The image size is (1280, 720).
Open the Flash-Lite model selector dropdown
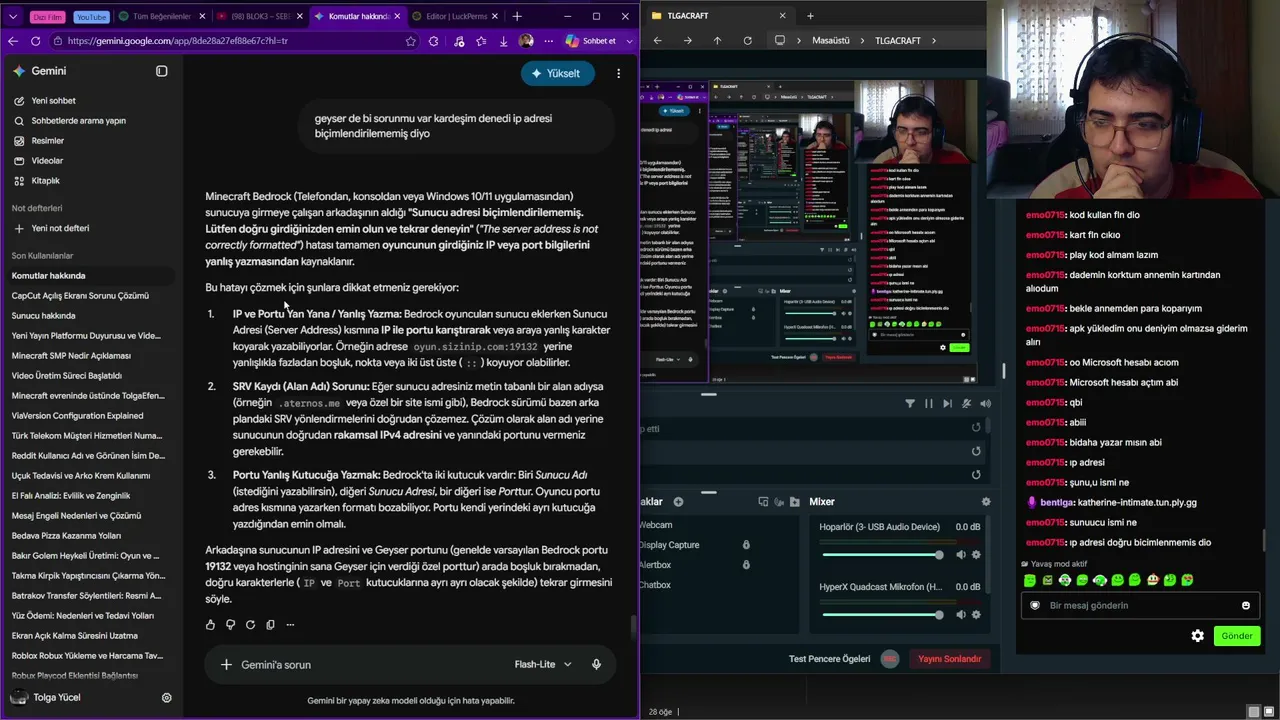[543, 665]
